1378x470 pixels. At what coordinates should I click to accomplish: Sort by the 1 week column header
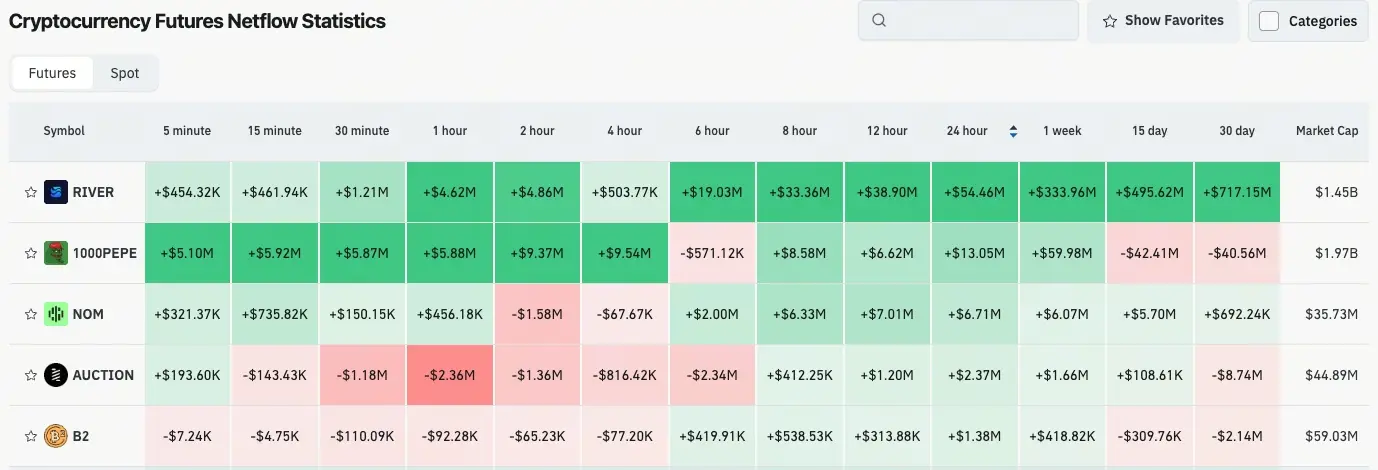click(x=1062, y=131)
